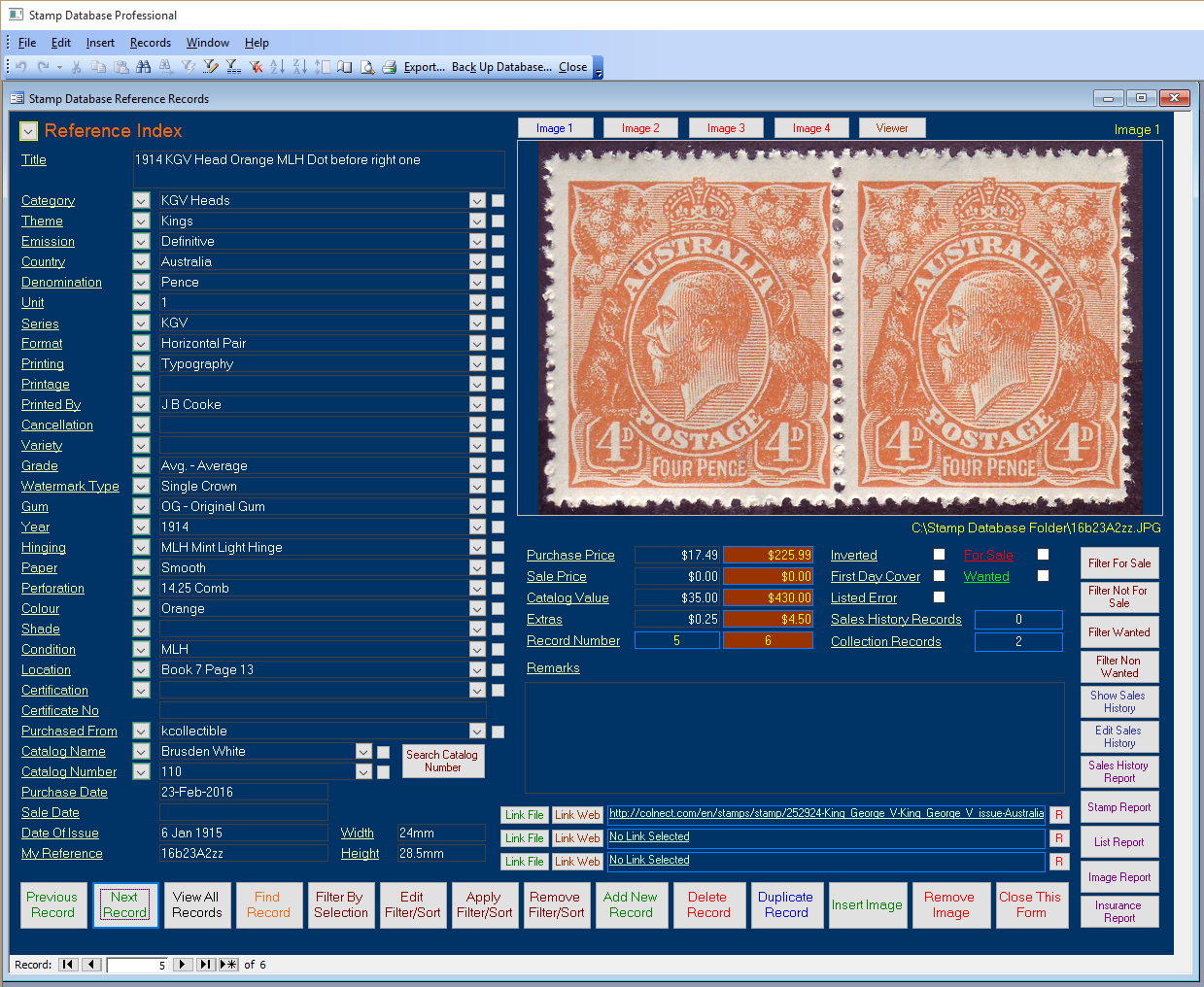Screen dimensions: 1204x987
Task: Open Find with the binoculars icon
Action: point(144,67)
